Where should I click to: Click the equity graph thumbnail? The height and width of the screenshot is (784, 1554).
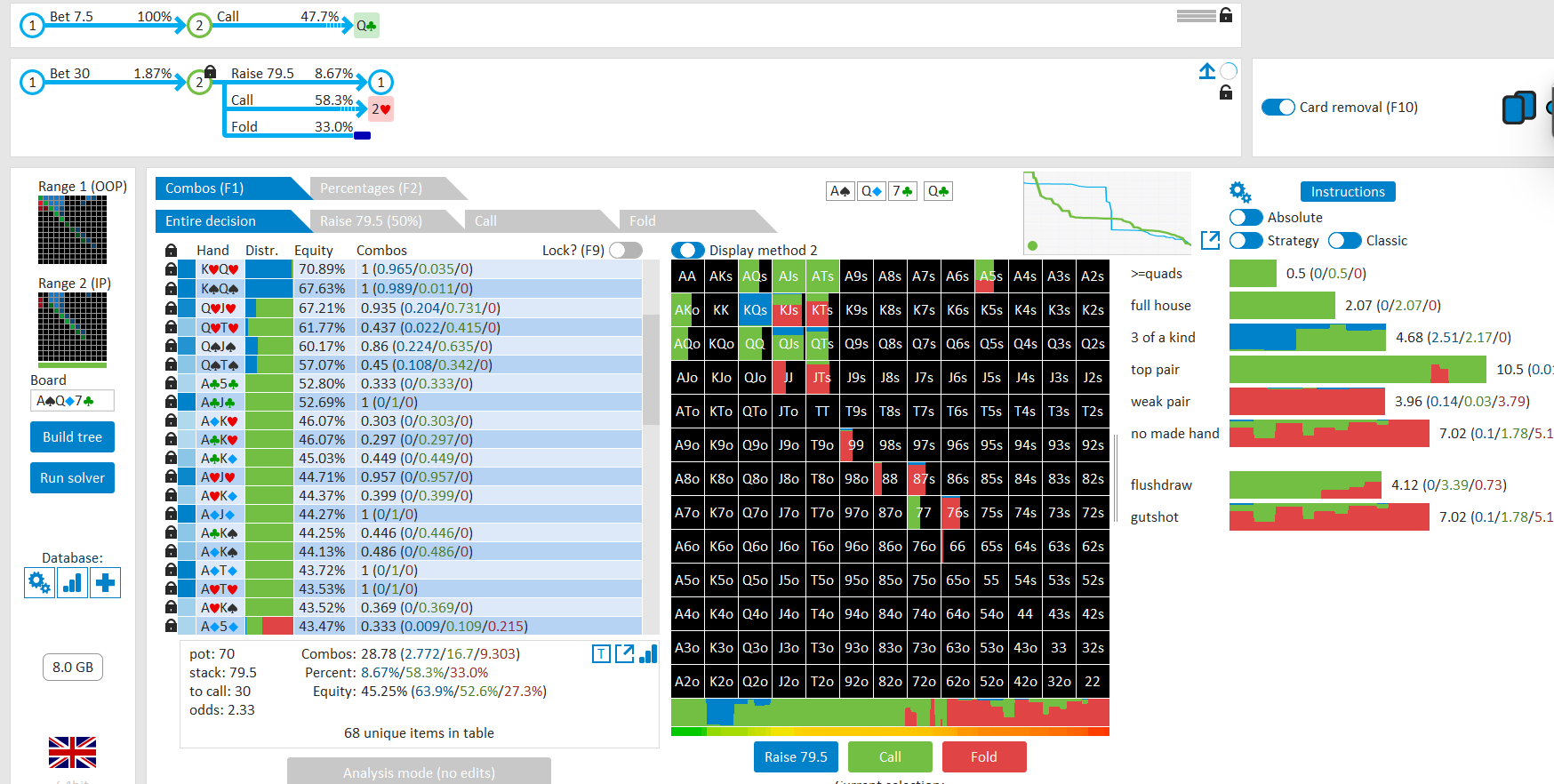1107,213
